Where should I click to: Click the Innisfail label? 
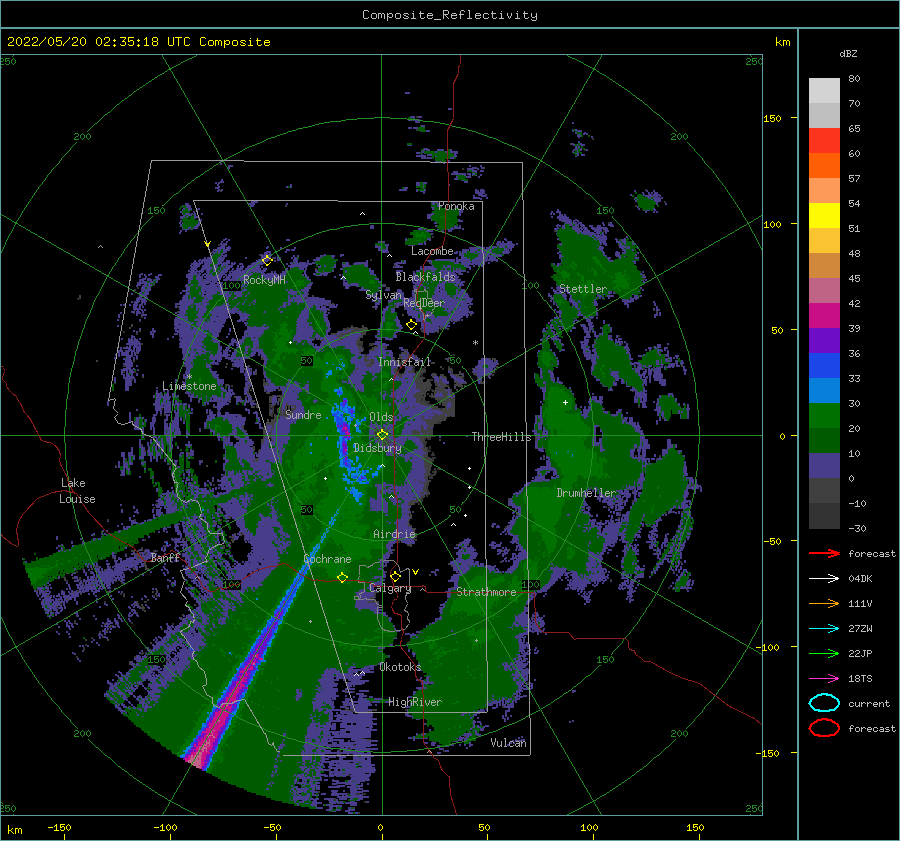pos(405,362)
